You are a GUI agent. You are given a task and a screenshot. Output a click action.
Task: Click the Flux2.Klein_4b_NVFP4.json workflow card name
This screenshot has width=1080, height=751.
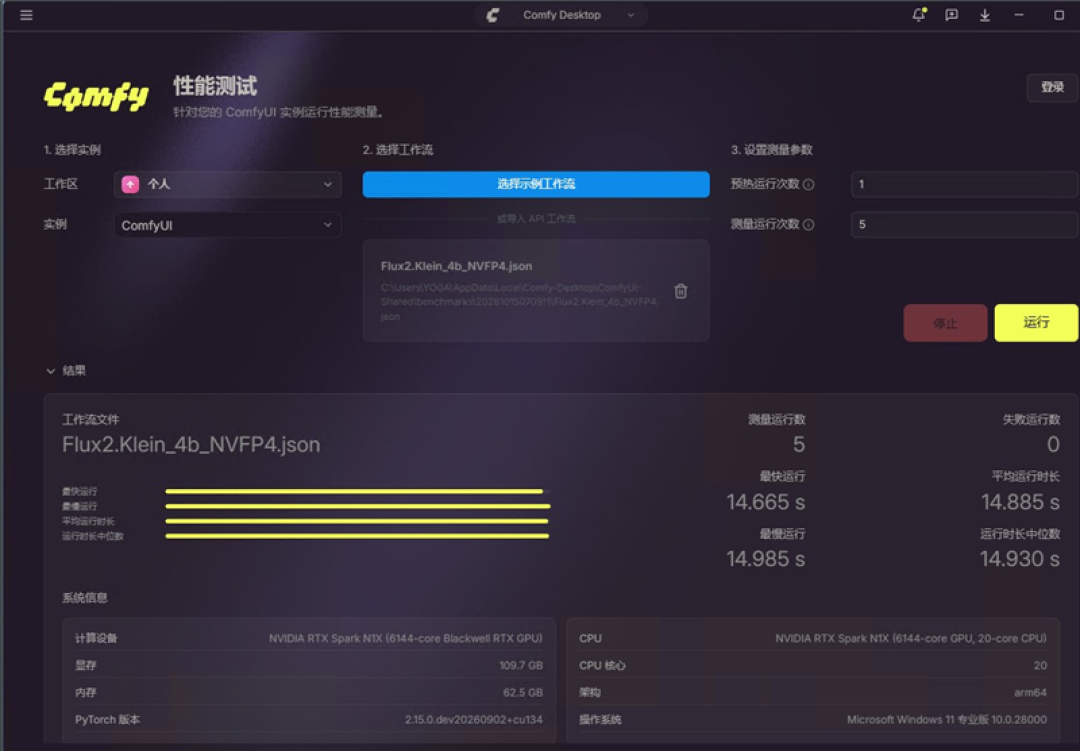pos(456,266)
